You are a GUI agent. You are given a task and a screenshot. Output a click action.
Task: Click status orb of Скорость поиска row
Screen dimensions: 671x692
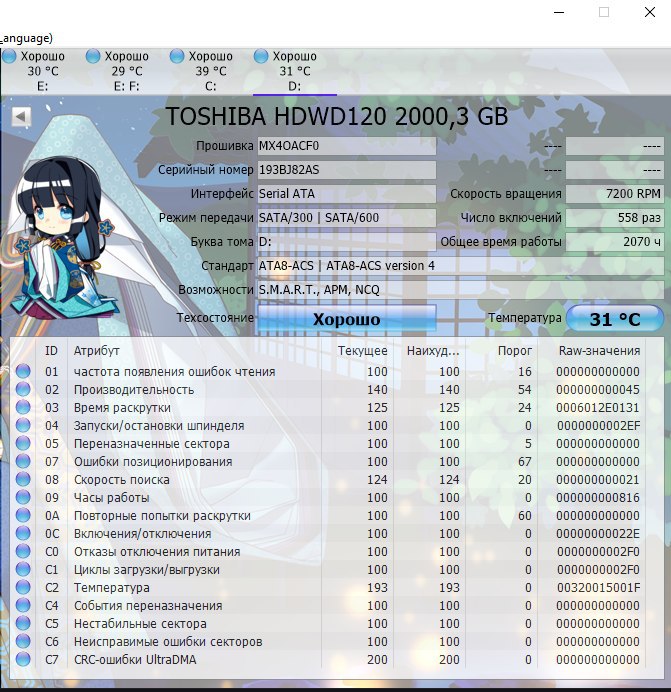click(x=23, y=479)
